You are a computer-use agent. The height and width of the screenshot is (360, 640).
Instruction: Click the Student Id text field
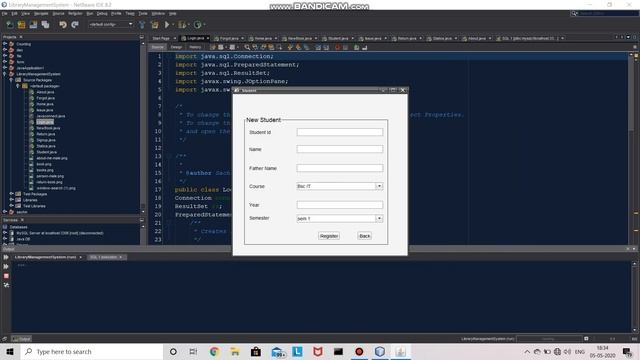point(340,132)
